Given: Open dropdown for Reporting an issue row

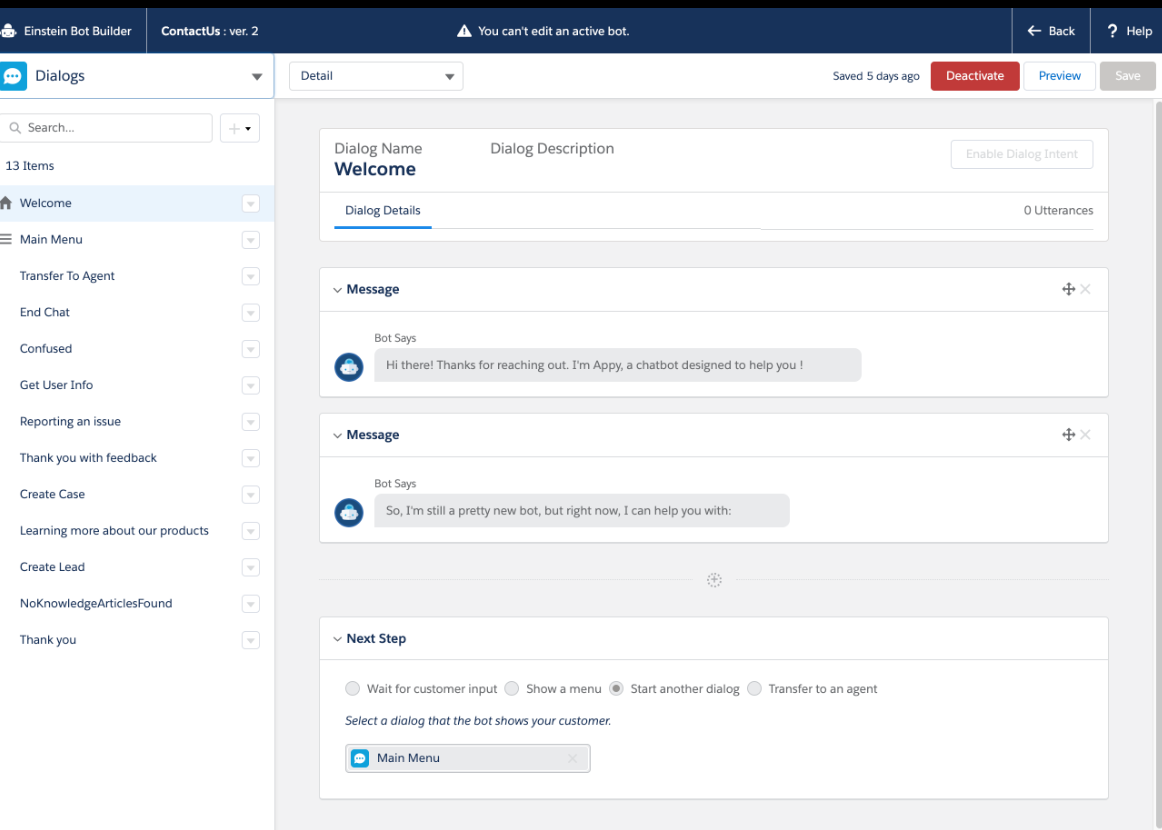Looking at the screenshot, I should [x=250, y=422].
